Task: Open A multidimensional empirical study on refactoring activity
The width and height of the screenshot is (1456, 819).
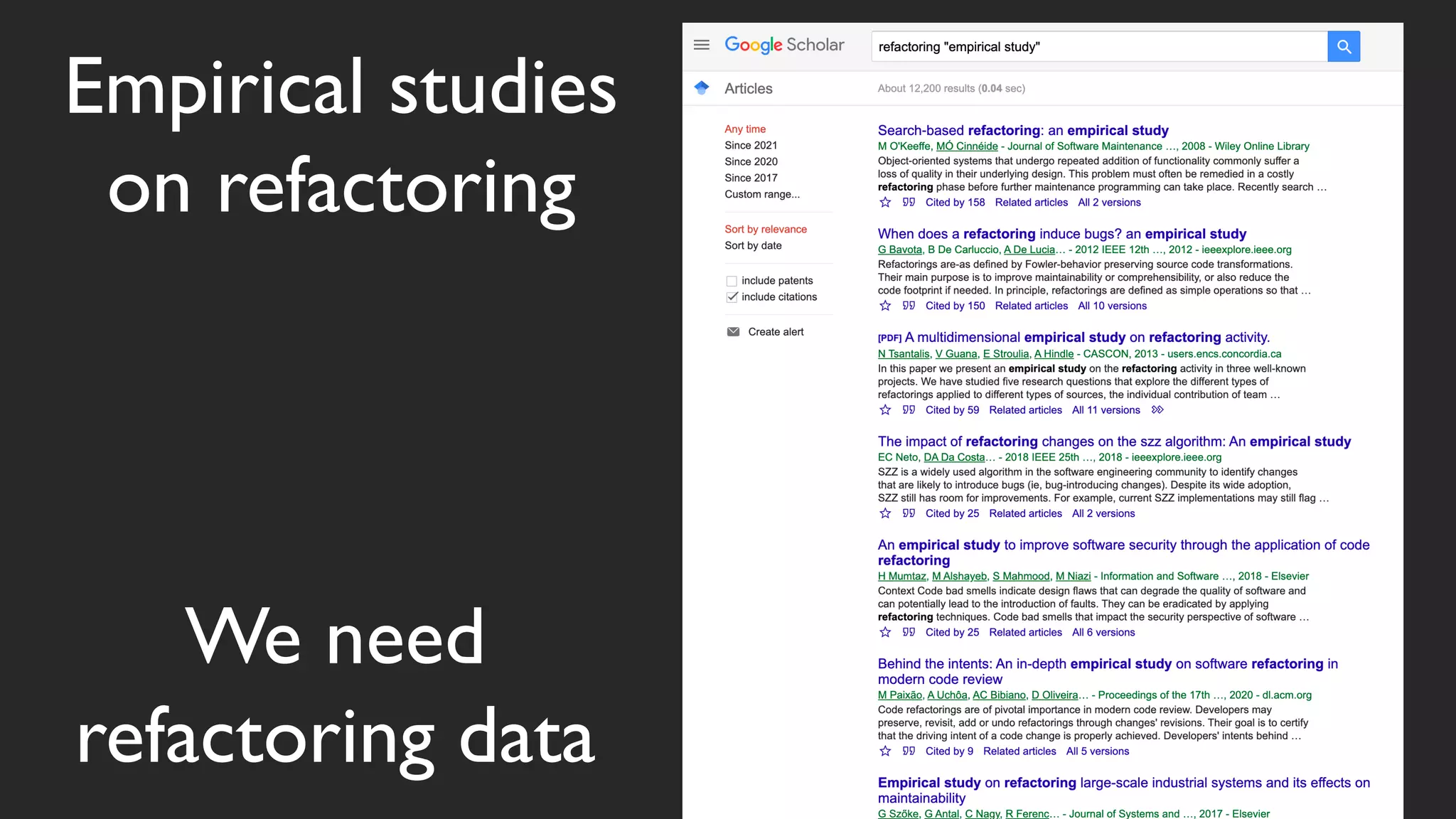Action: pos(1087,337)
